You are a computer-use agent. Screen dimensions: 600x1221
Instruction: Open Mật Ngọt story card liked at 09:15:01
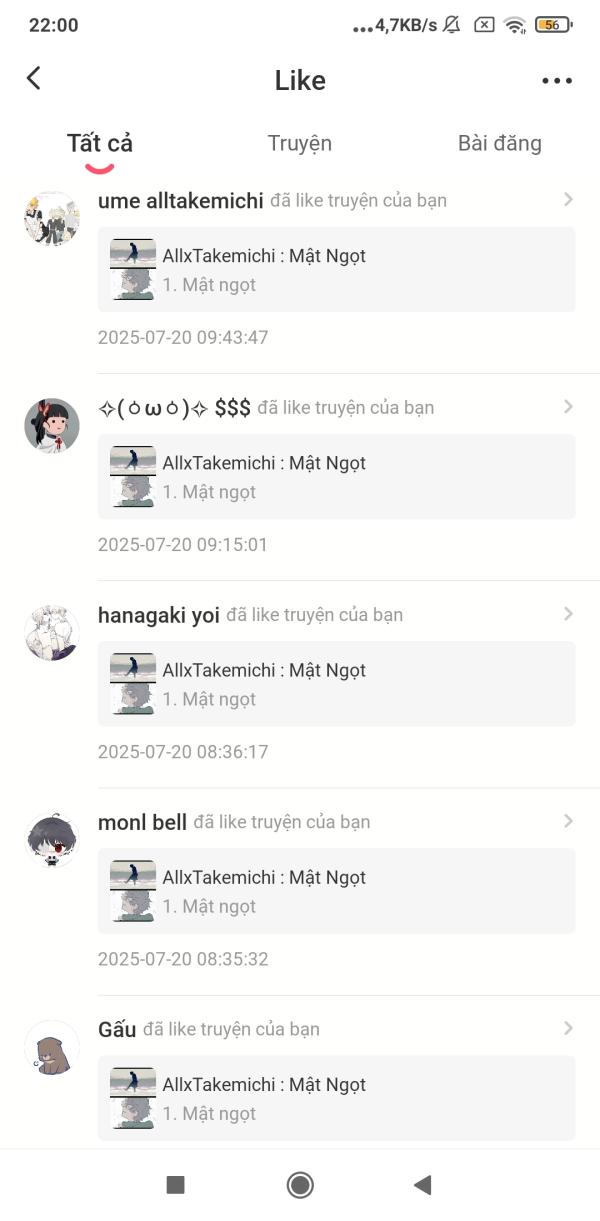336,477
